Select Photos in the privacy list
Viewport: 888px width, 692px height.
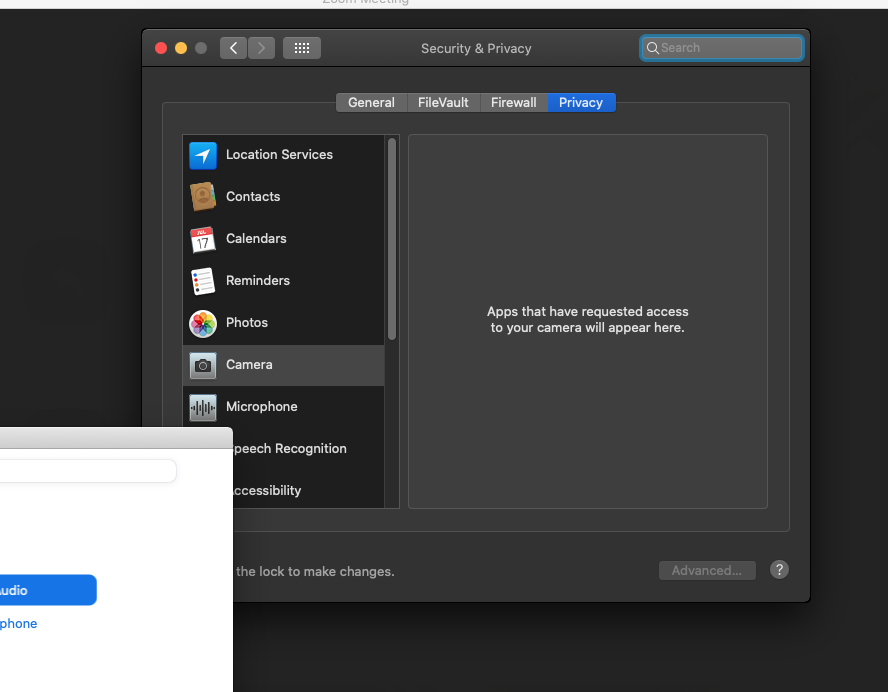click(x=284, y=323)
